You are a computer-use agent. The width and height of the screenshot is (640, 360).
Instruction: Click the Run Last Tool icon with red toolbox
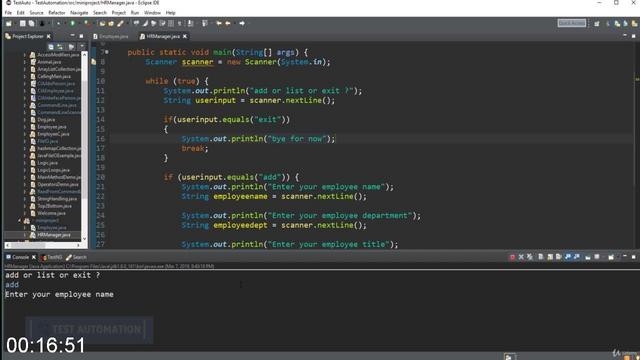point(87,24)
